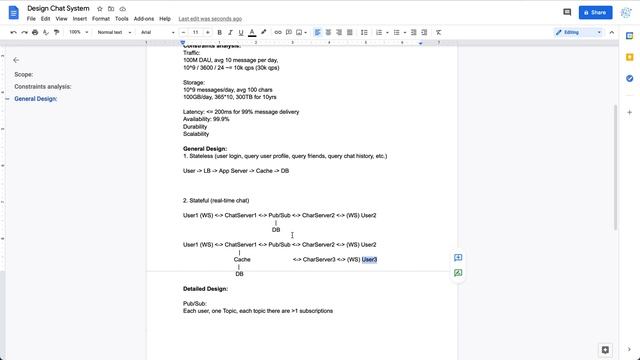This screenshot has width=640, height=360.
Task: Decrease font size with minus button
Action: [183, 32]
